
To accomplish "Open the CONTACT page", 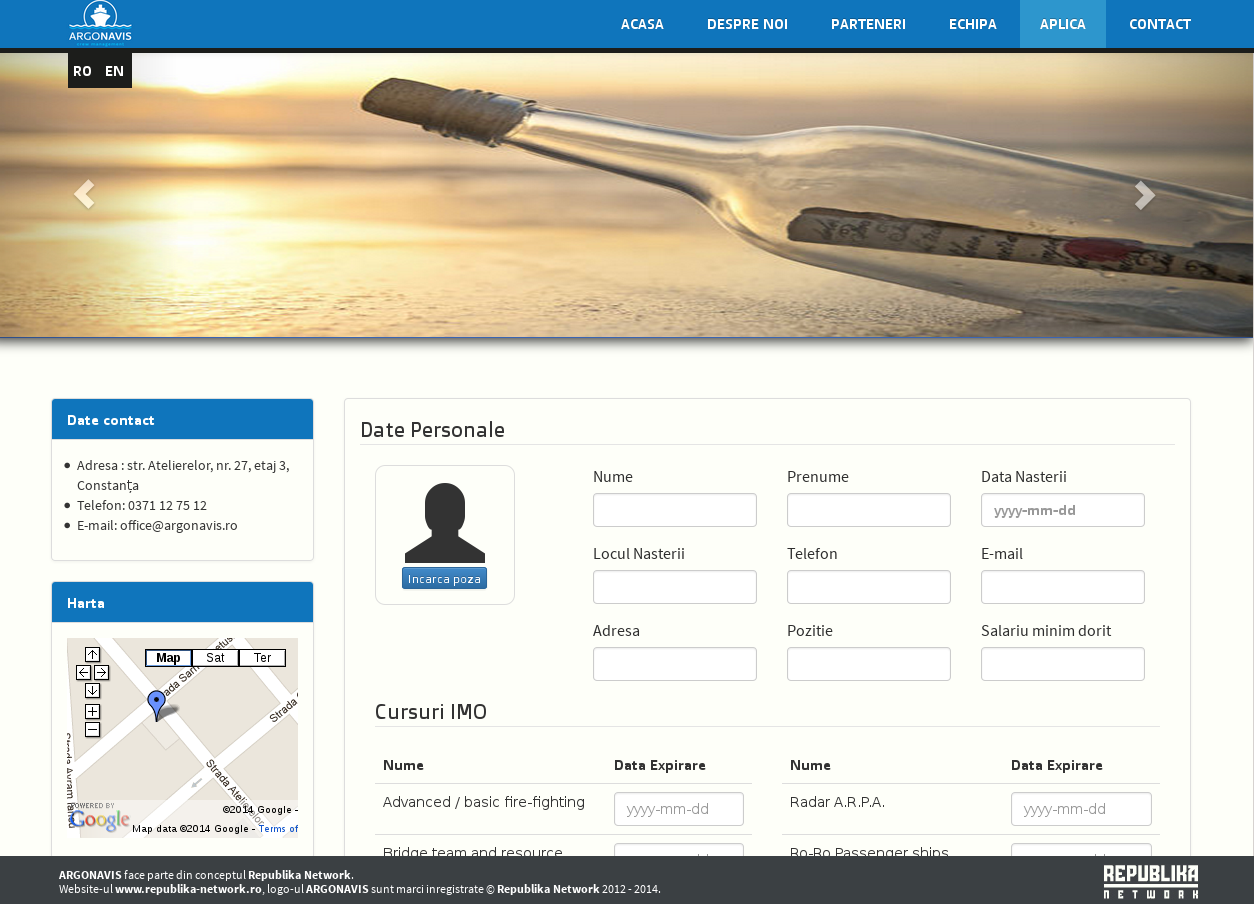I will click(x=1160, y=24).
